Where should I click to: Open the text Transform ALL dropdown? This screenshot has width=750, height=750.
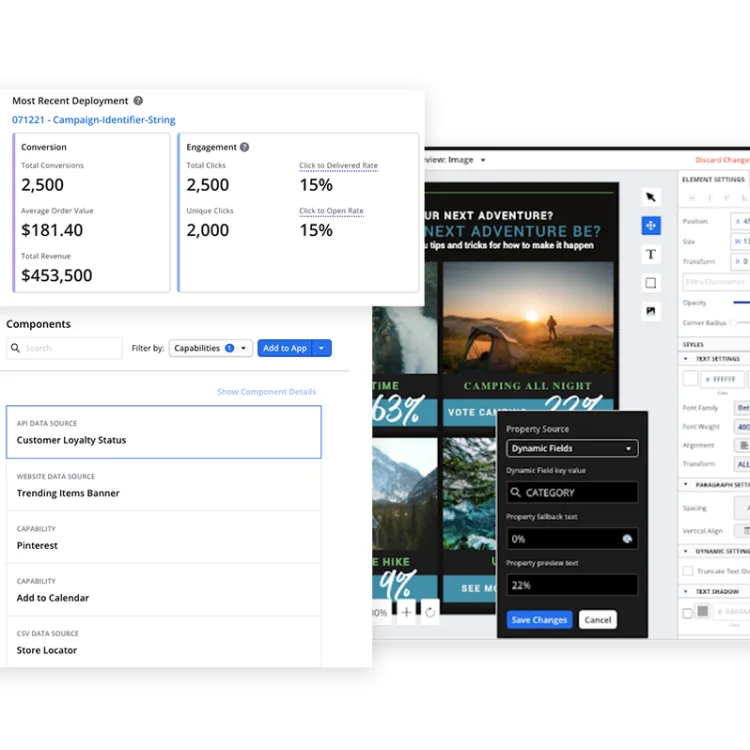(x=742, y=464)
